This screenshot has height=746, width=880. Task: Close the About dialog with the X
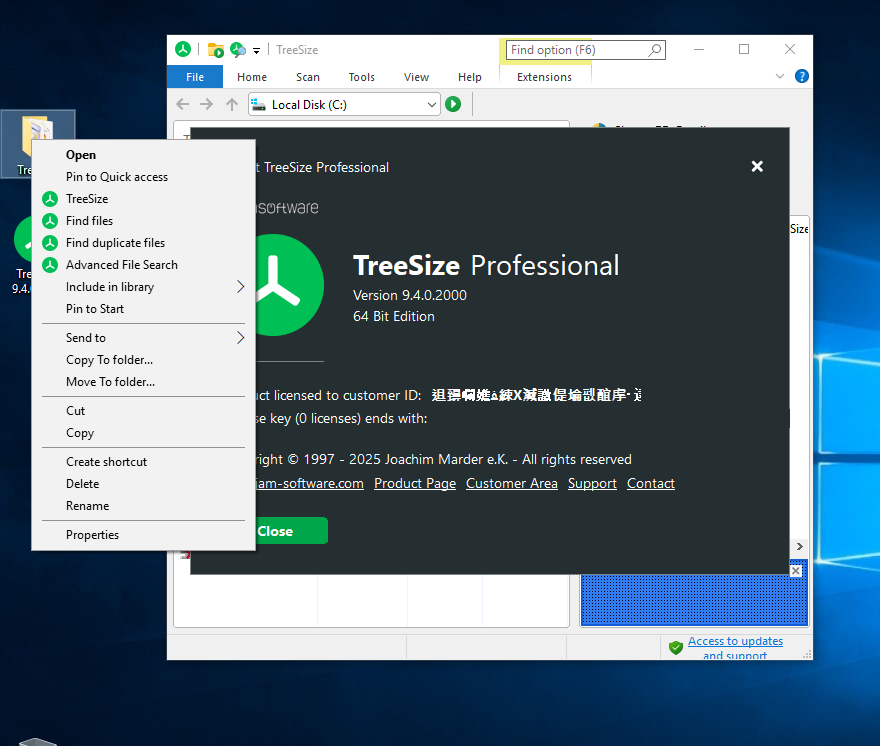757,166
